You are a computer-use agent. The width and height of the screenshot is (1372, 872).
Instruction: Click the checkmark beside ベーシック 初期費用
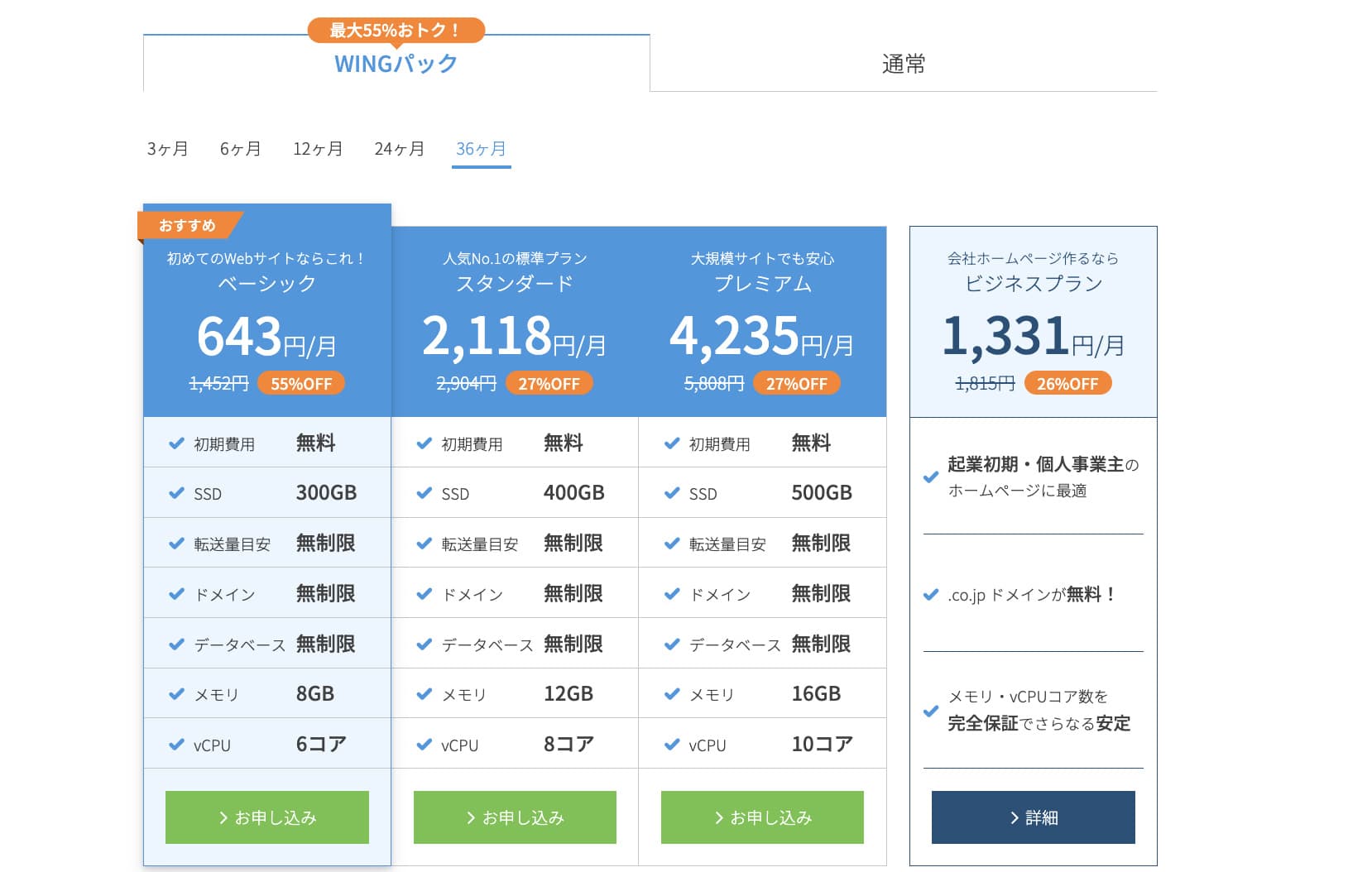click(176, 443)
